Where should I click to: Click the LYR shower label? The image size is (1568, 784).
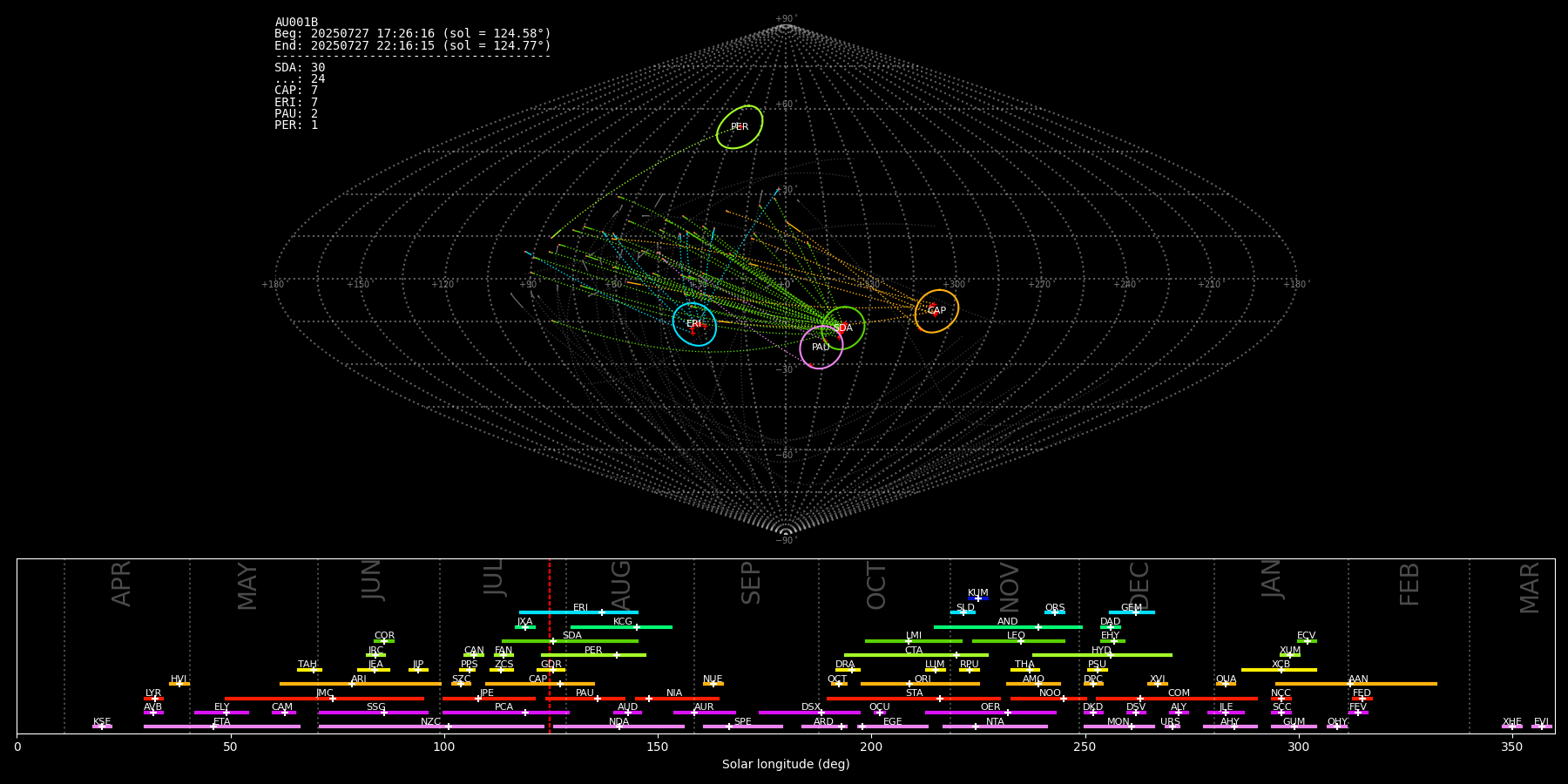[x=153, y=693]
